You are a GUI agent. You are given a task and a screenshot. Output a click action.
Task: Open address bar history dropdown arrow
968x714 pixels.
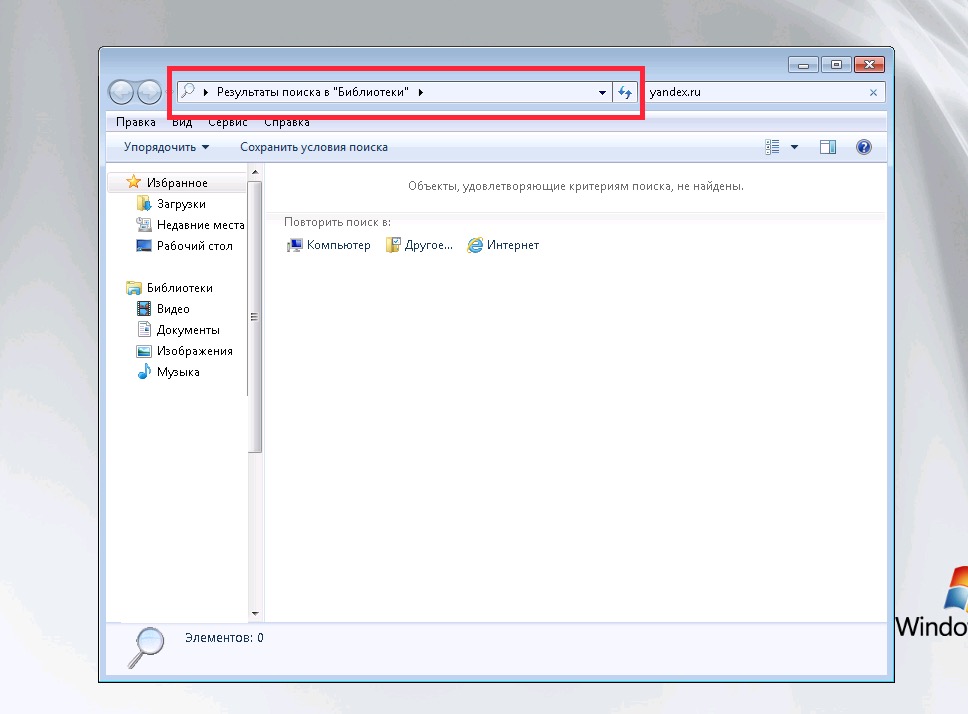click(x=602, y=93)
